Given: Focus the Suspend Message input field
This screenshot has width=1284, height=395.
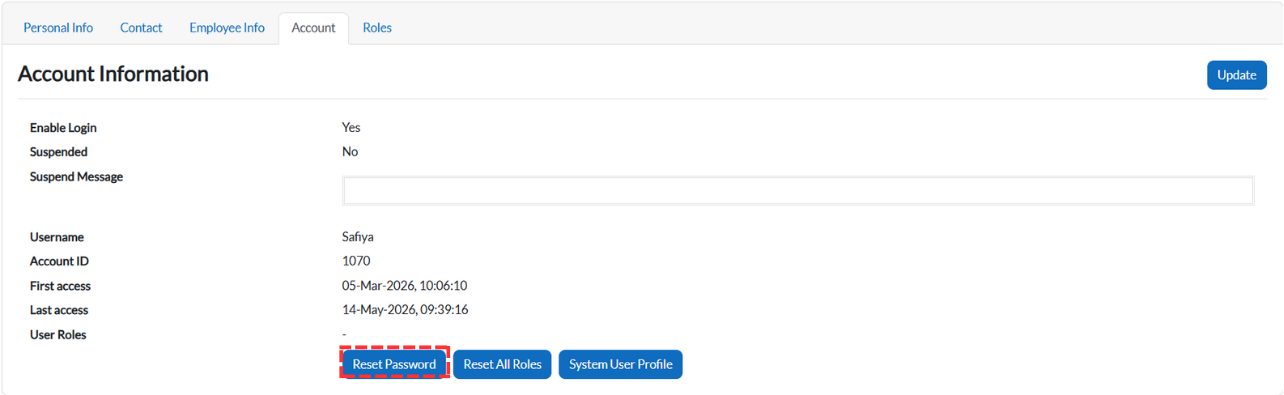Looking at the screenshot, I should (798, 191).
